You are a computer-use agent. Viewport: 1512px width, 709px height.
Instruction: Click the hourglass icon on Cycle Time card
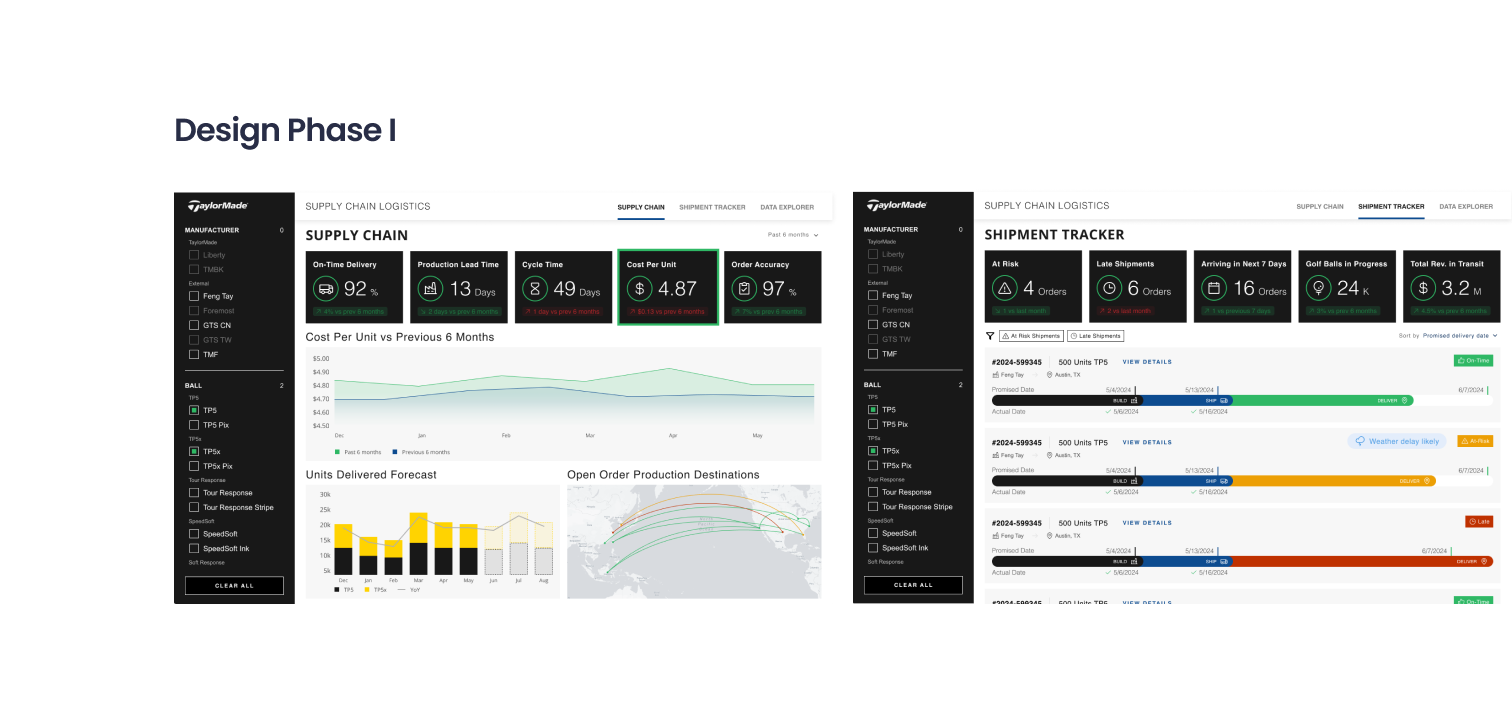tap(535, 289)
